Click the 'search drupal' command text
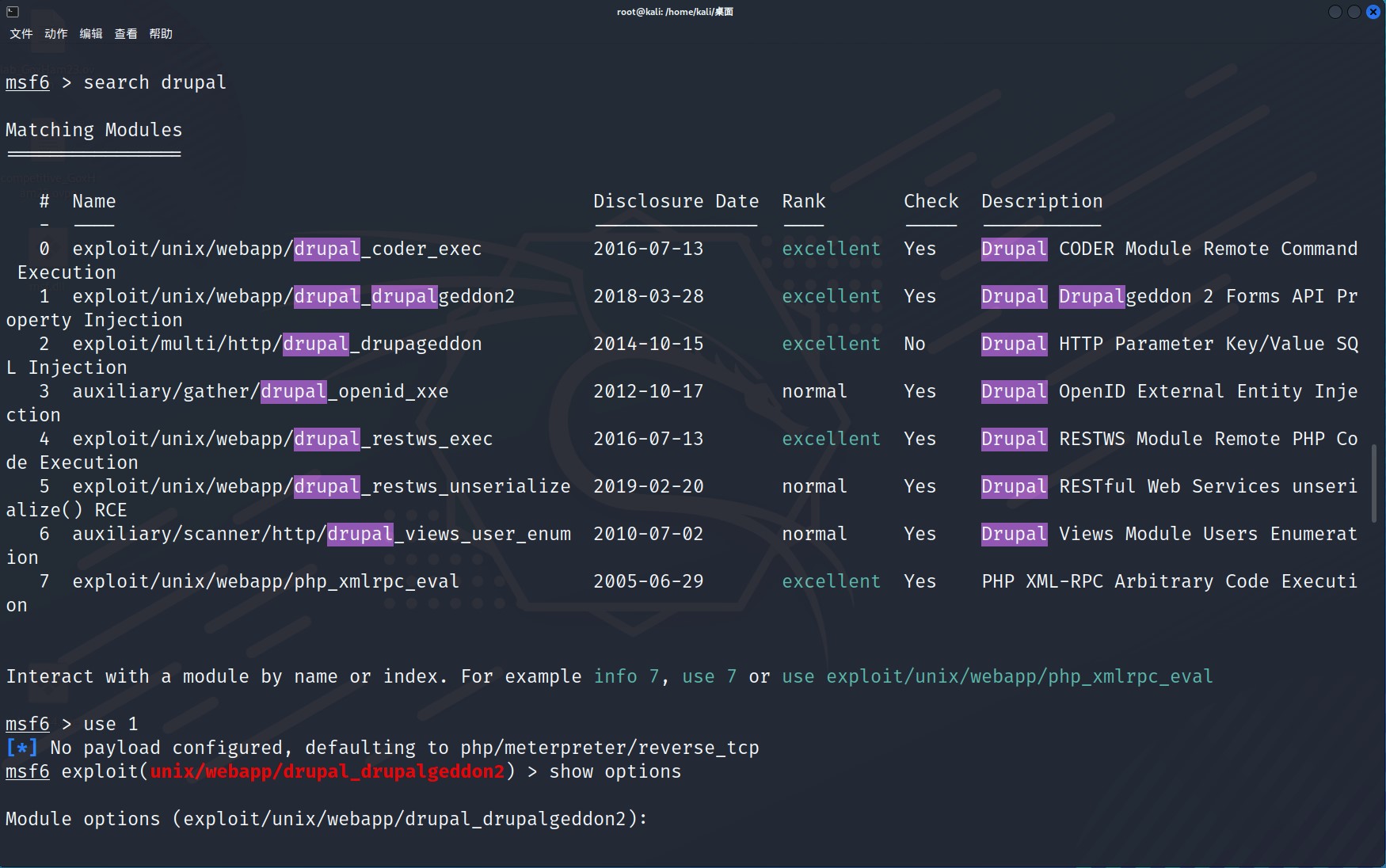This screenshot has width=1386, height=868. [155, 82]
